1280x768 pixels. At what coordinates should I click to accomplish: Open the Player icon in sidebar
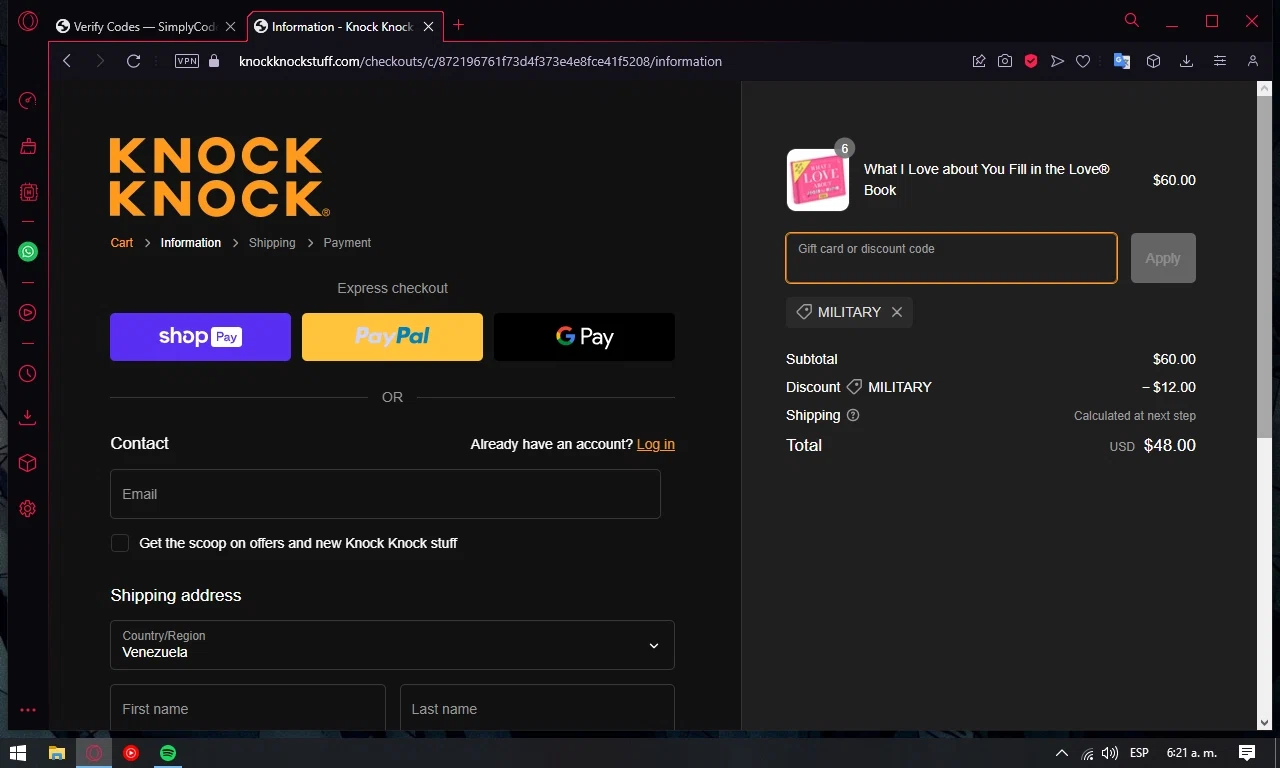point(28,313)
